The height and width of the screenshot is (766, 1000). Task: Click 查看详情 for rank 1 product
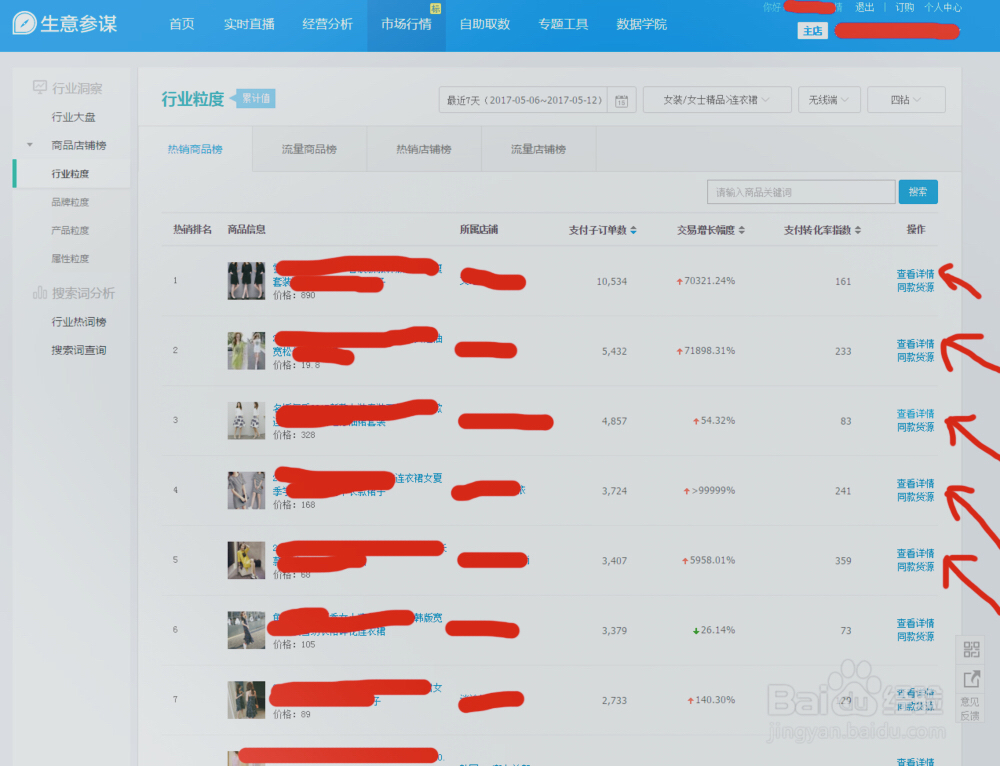click(915, 274)
